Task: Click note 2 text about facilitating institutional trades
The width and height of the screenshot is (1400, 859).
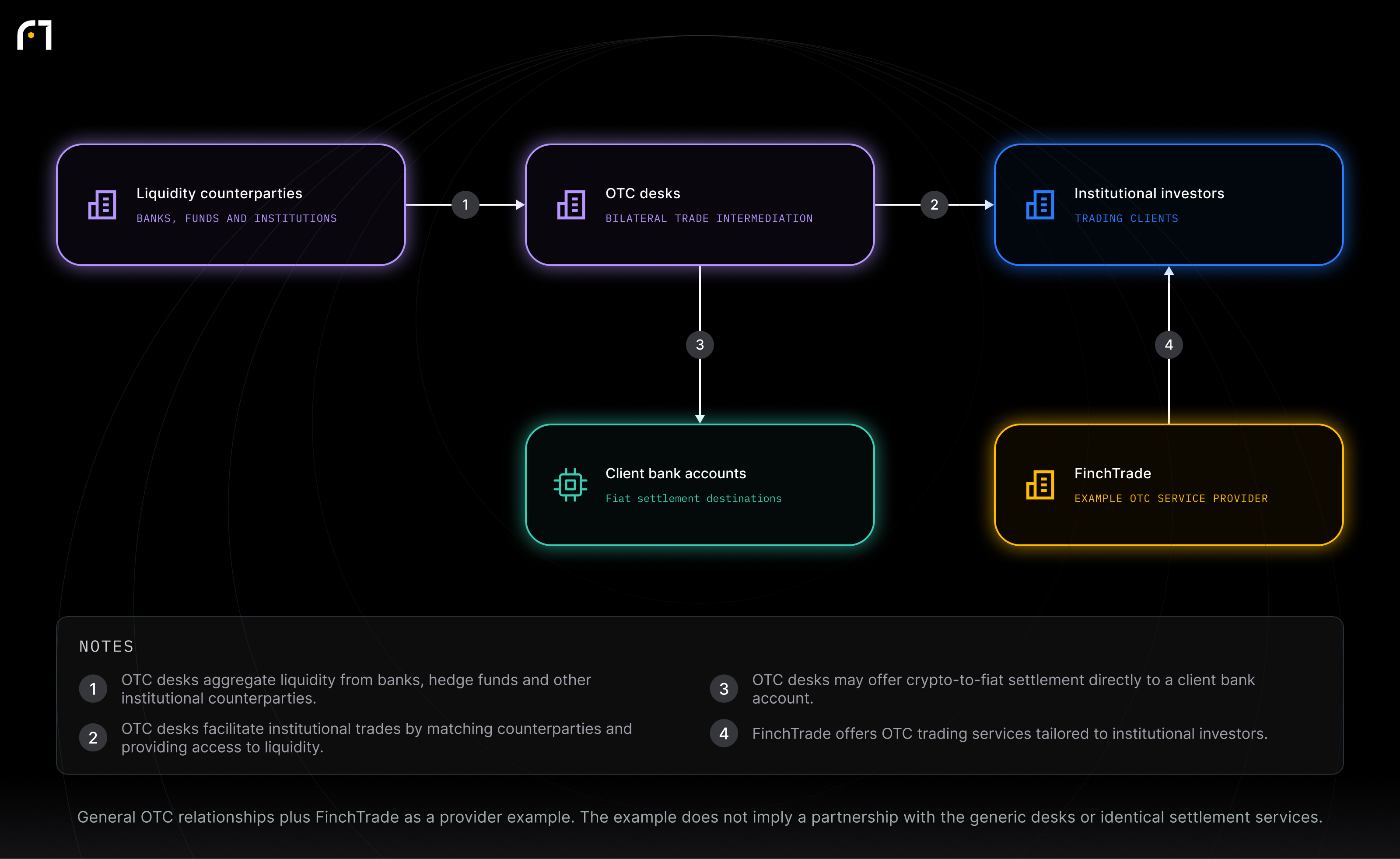Action: click(x=376, y=738)
